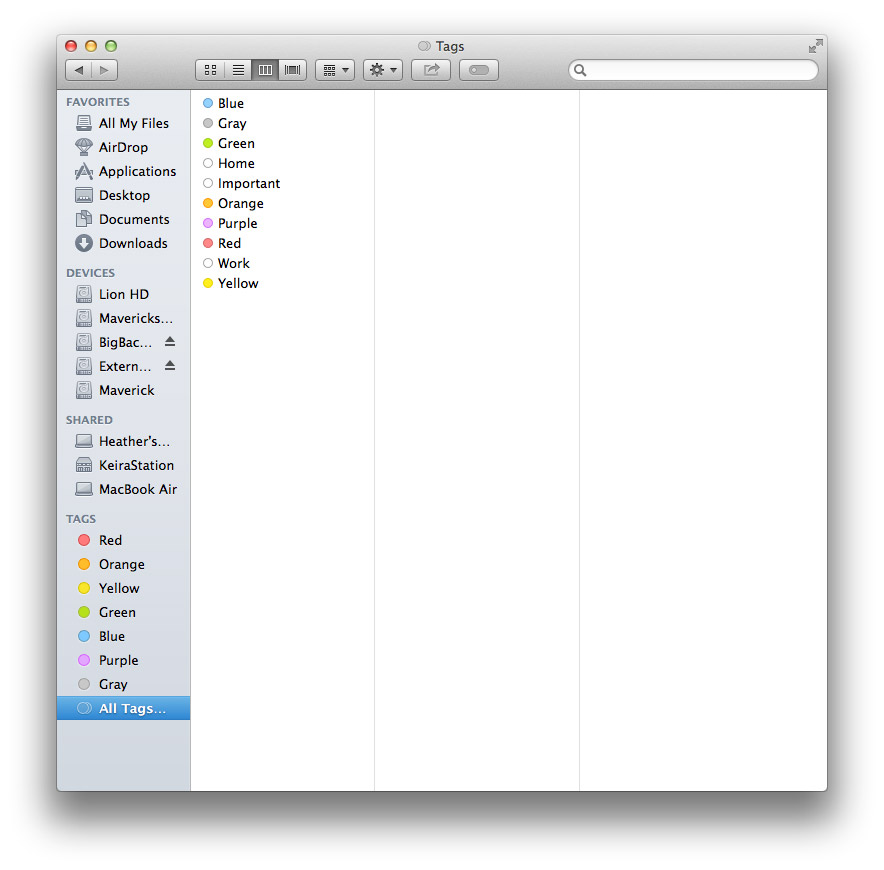Open All My Files in the sidebar

(x=123, y=123)
